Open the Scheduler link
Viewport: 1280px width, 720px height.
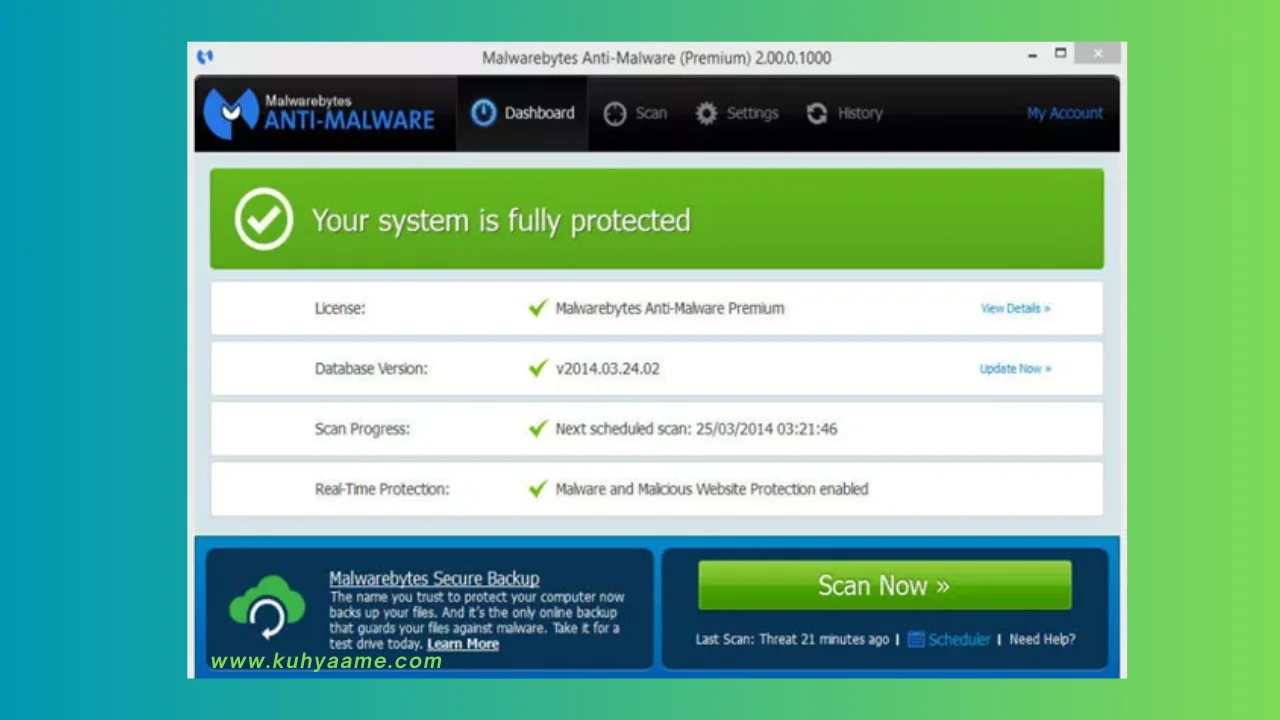click(x=959, y=639)
